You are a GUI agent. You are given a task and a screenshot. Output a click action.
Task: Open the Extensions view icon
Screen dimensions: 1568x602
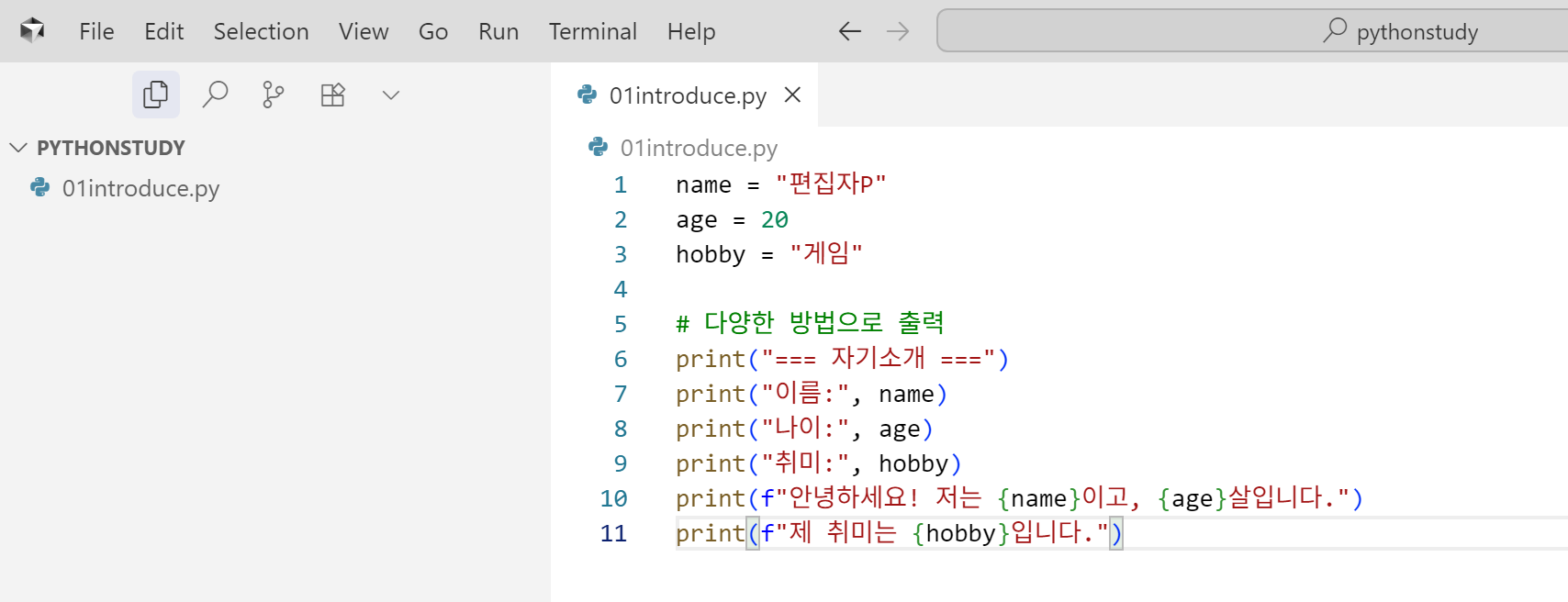coord(332,95)
